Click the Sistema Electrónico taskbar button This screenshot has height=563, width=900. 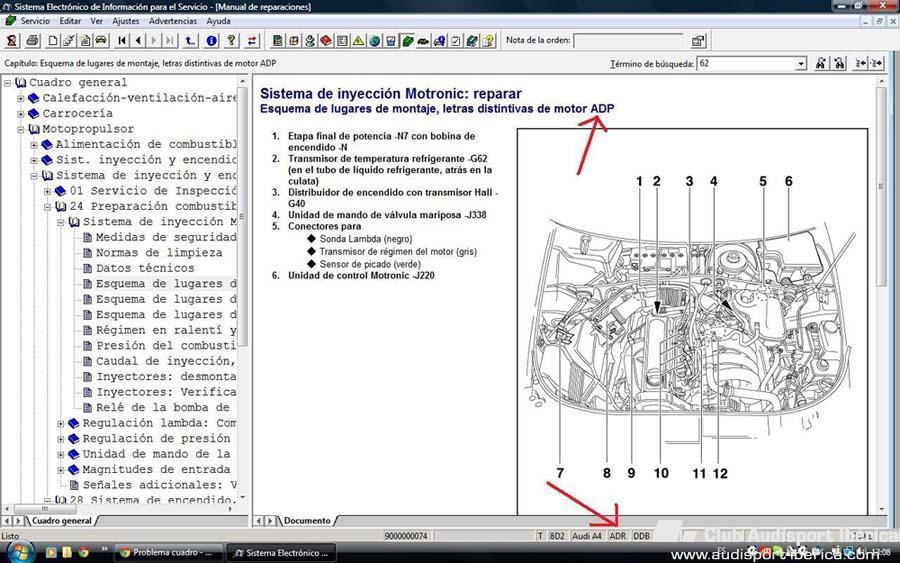[x=281, y=553]
